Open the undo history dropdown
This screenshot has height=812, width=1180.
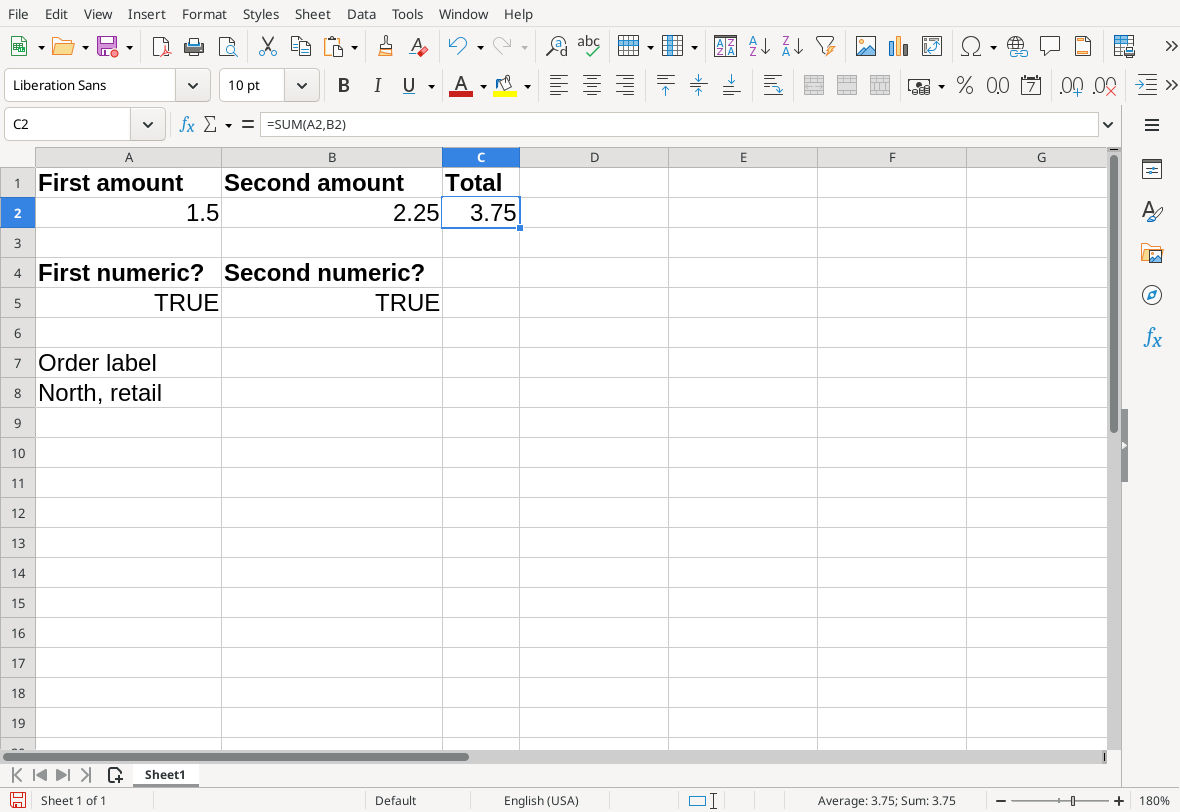[x=480, y=47]
